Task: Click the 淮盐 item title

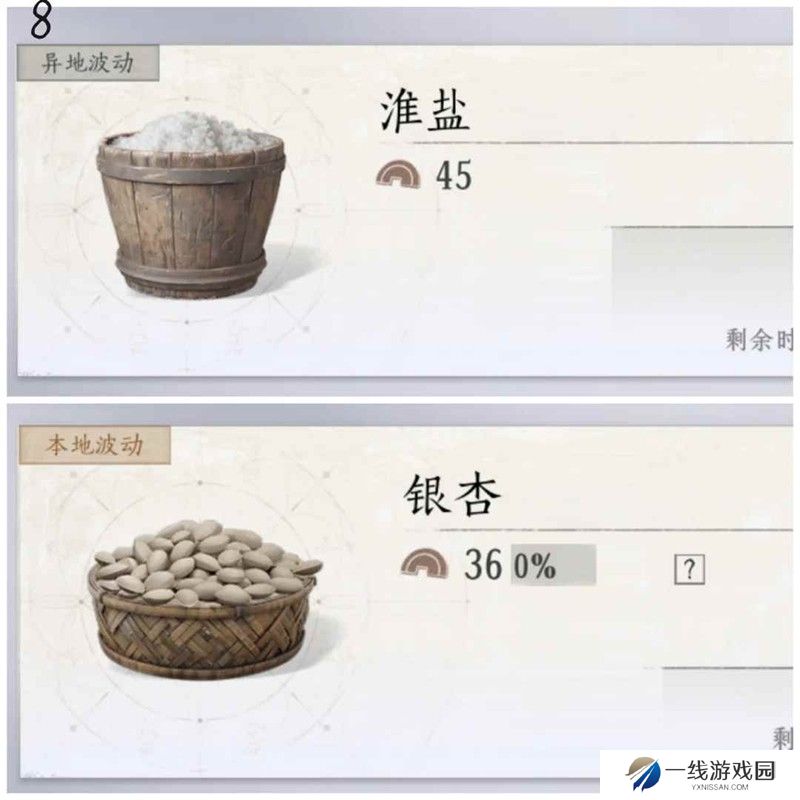Action: point(424,111)
